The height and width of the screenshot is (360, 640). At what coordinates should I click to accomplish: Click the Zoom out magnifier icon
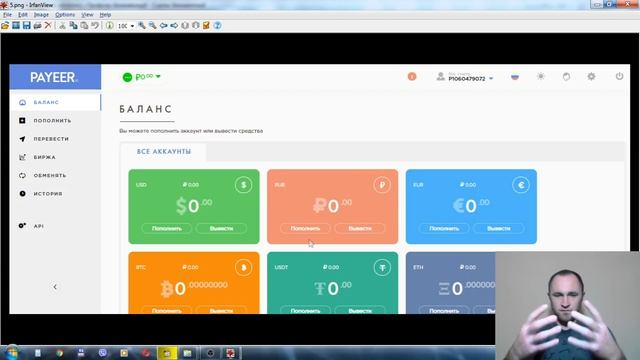pos(152,25)
